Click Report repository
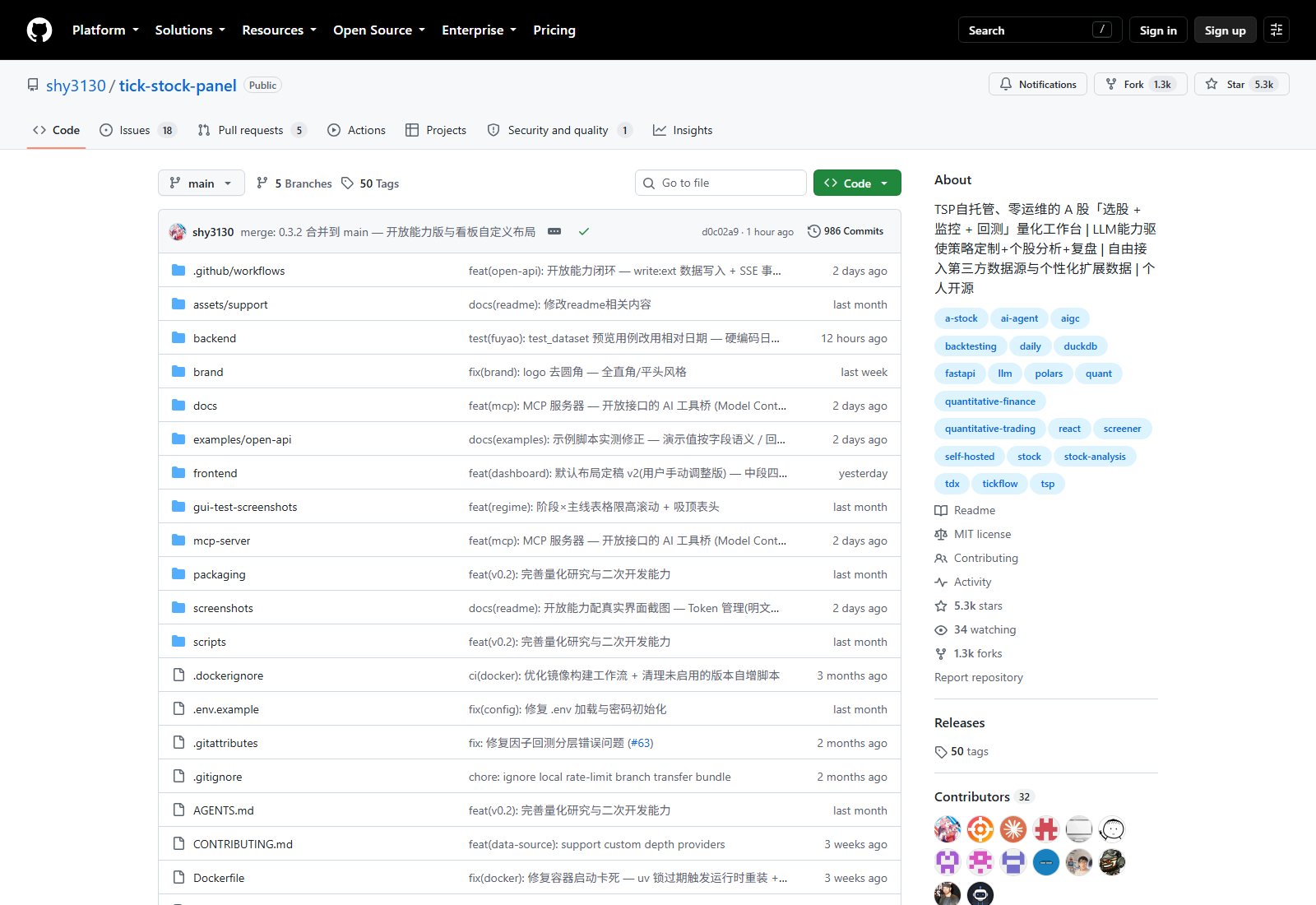Screen dimensions: 1316x905 pos(979,677)
